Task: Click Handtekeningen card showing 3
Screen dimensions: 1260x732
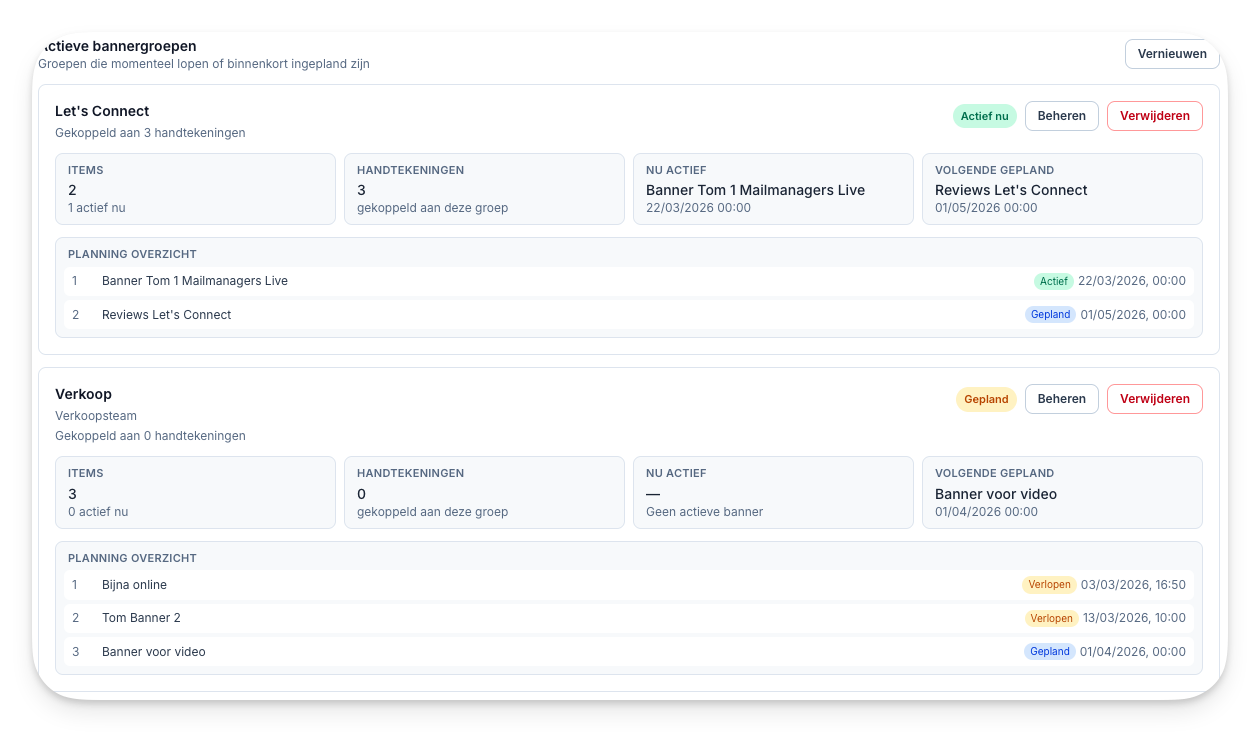Action: pos(484,189)
